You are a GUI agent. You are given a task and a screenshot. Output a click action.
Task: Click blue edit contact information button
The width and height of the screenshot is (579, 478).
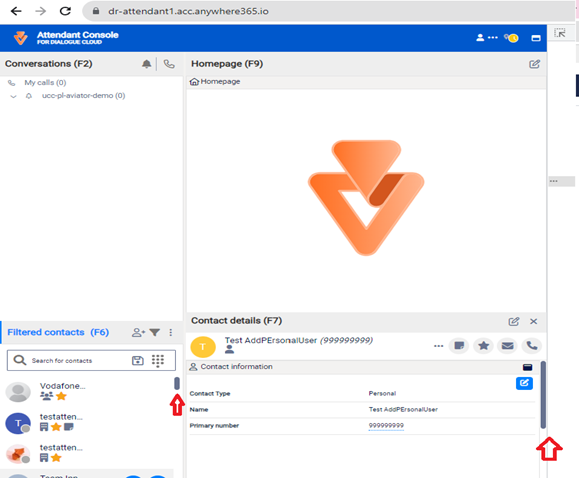click(524, 383)
